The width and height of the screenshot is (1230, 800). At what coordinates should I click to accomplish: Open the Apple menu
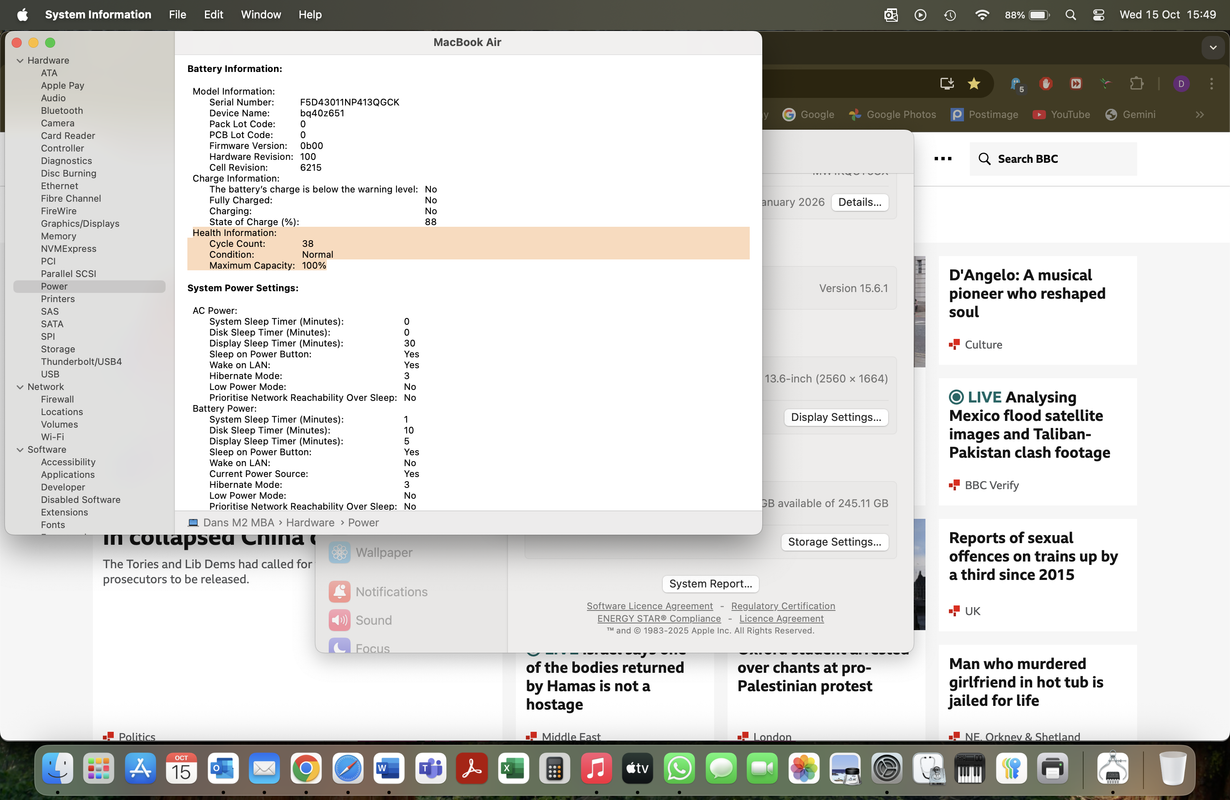[22, 15]
